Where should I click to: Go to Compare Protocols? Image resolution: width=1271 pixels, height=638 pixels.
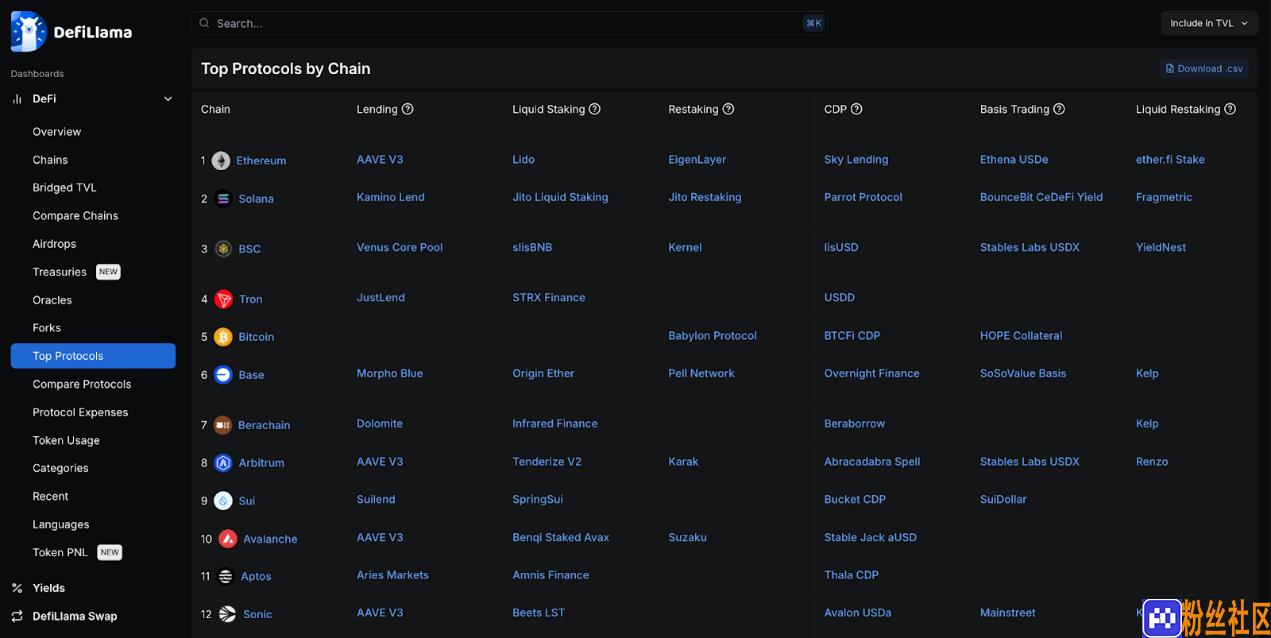click(82, 384)
